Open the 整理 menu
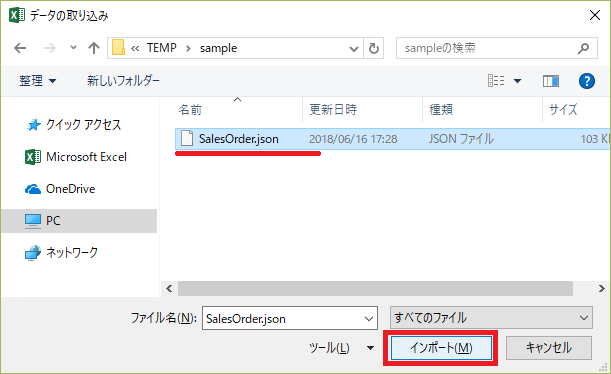 [37, 81]
